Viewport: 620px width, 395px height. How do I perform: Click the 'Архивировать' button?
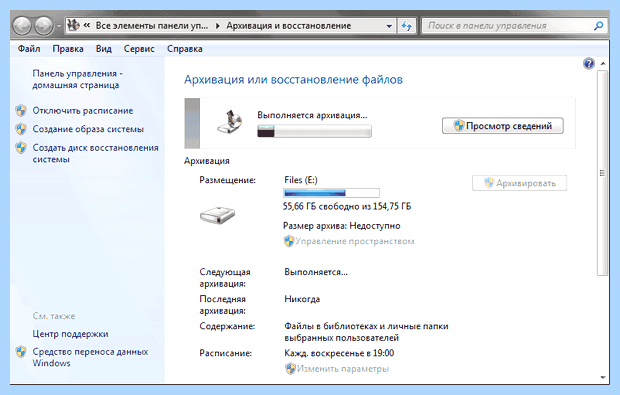coord(520,183)
